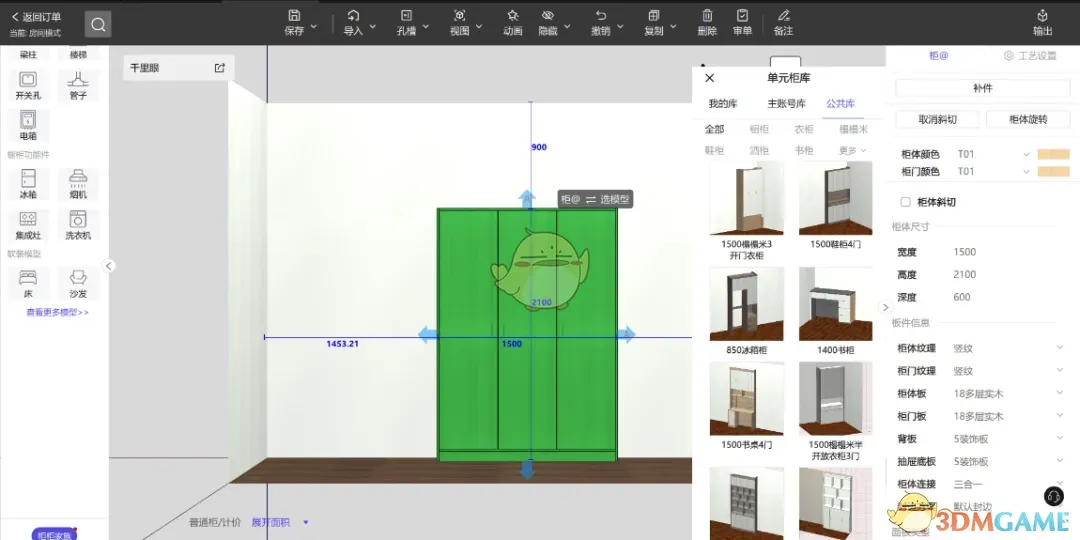Click the upward blue resize arrow on cabinet
Viewport: 1080px width, 540px height.
[527, 200]
